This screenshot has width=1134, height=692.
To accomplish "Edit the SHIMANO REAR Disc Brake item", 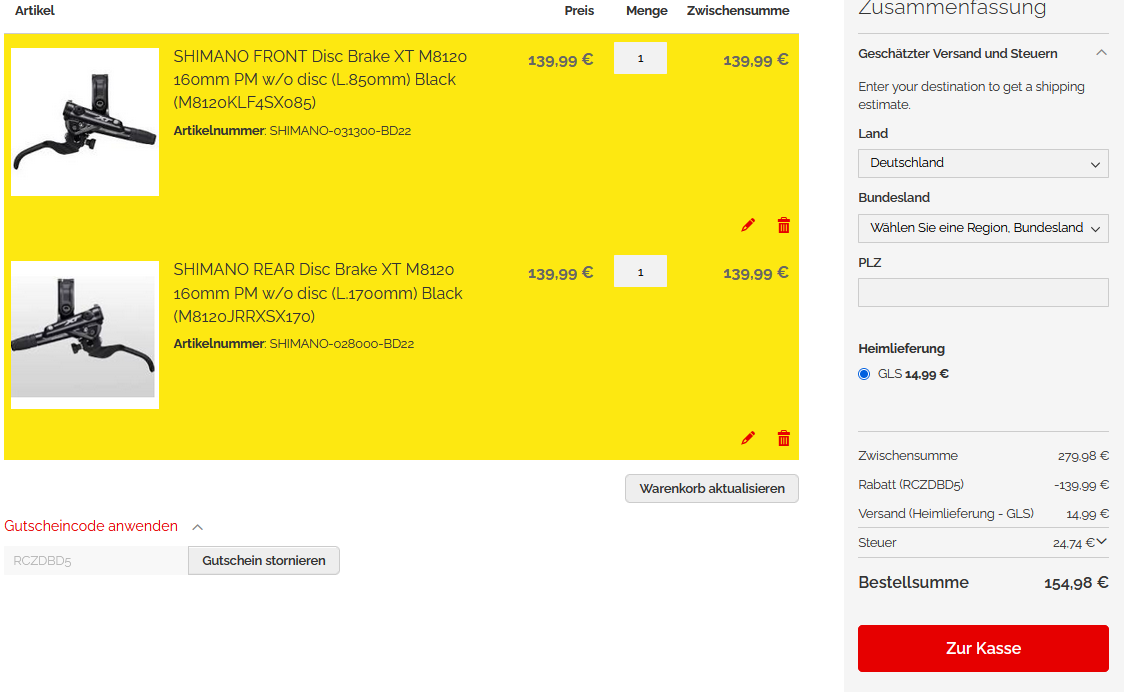I will pos(748,437).
